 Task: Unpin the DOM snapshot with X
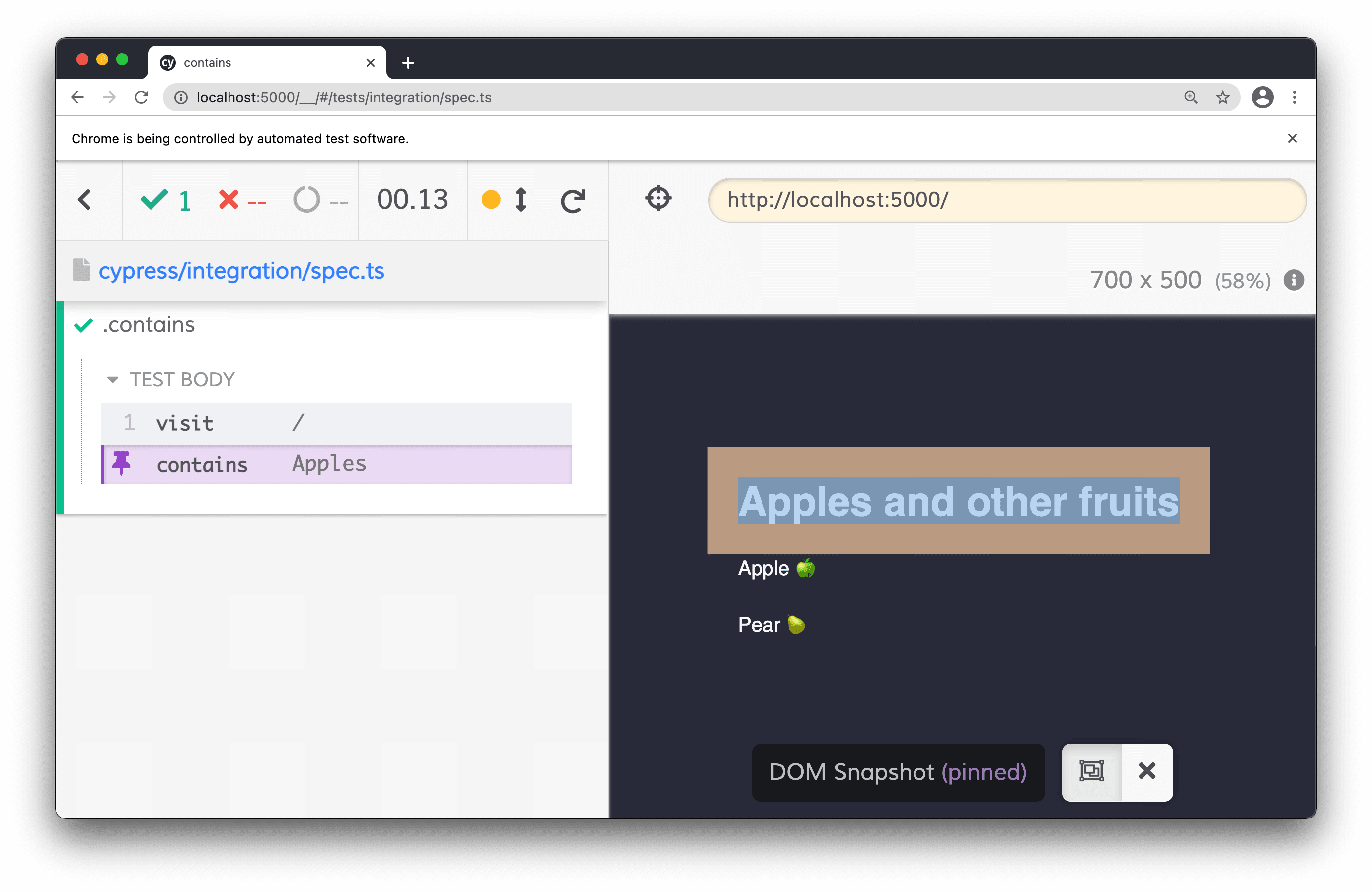(x=1146, y=771)
